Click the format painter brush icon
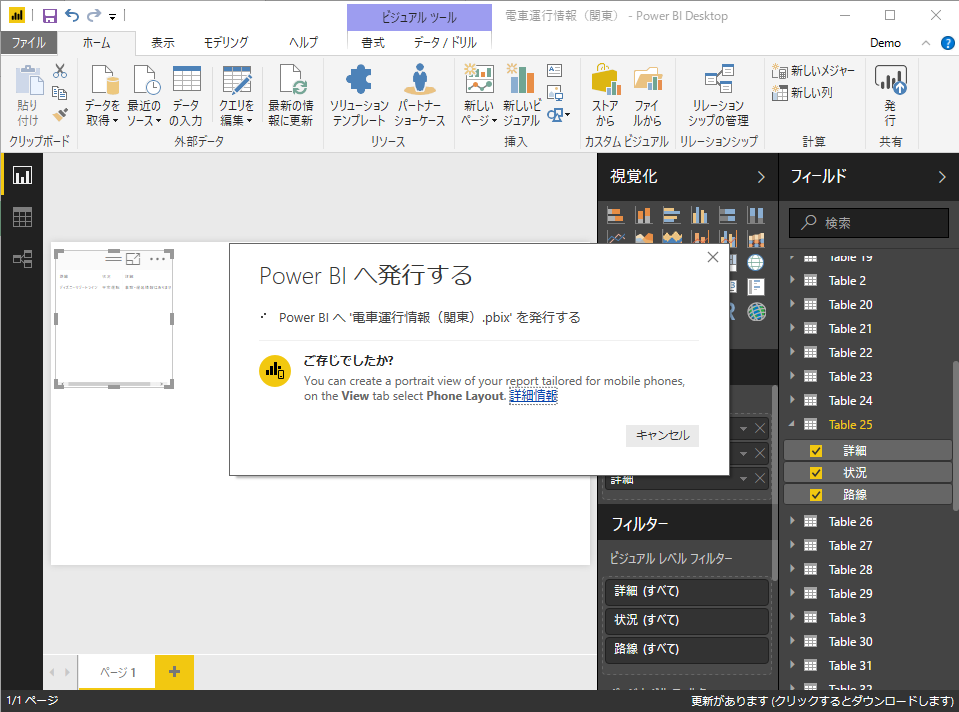Image resolution: width=959 pixels, height=712 pixels. [60, 114]
